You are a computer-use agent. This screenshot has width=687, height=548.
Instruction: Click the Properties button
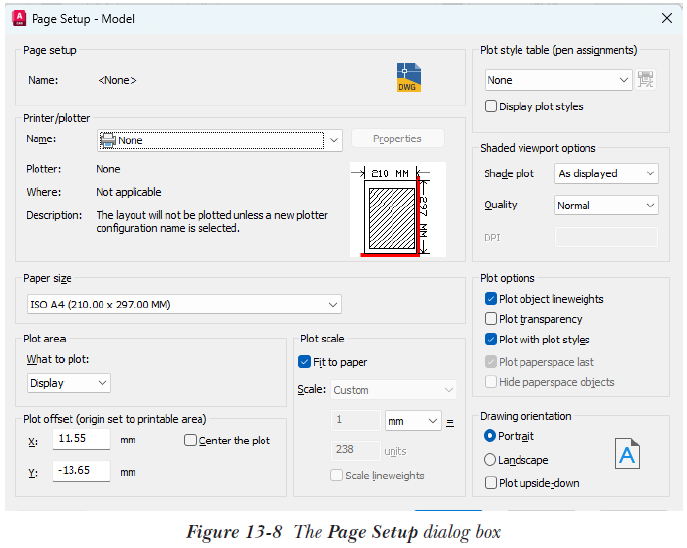pos(397,139)
